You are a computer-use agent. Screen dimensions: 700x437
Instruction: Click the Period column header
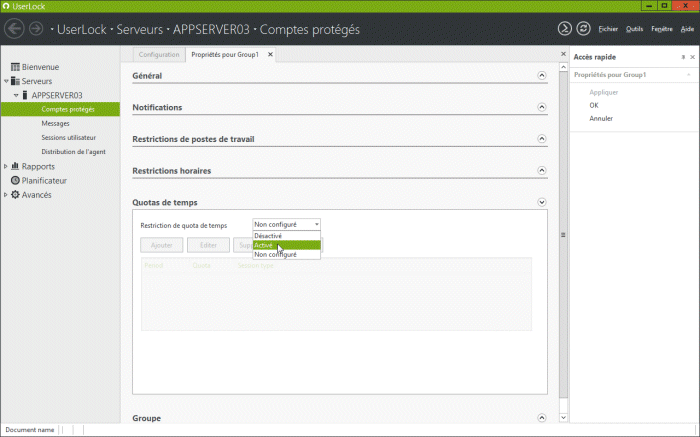[154, 266]
